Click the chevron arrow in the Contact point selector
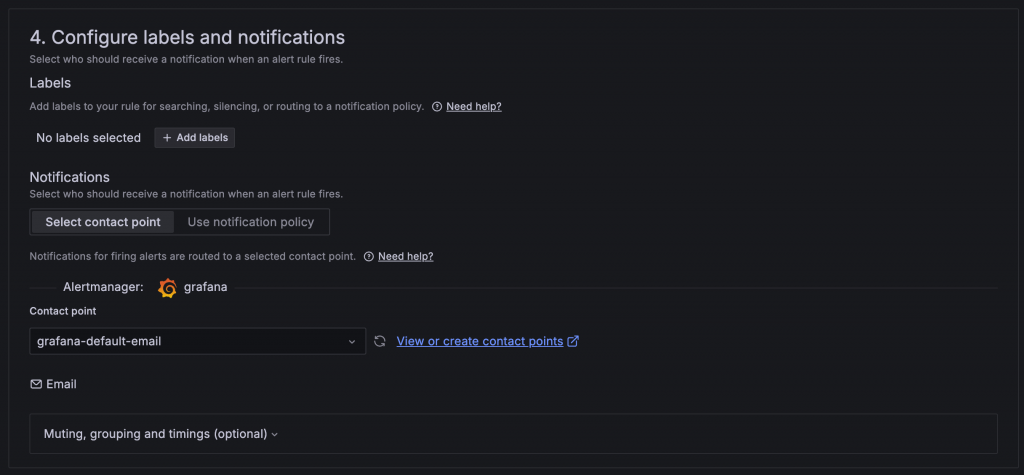 pos(352,342)
